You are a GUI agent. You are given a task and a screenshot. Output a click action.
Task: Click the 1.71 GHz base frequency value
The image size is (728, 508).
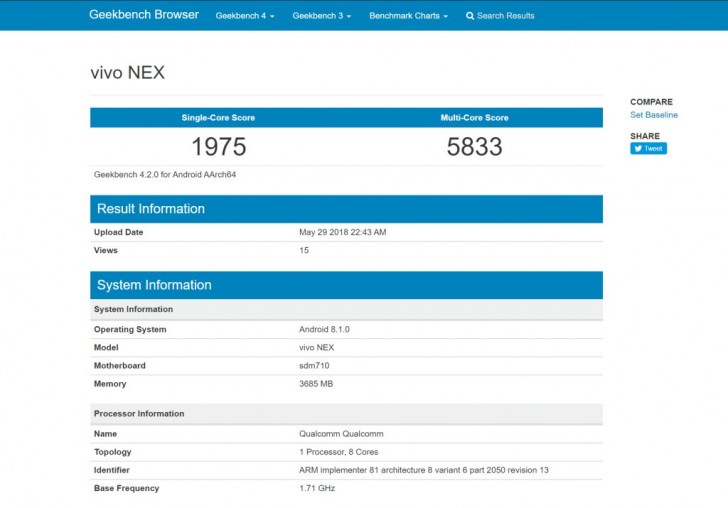click(x=317, y=488)
